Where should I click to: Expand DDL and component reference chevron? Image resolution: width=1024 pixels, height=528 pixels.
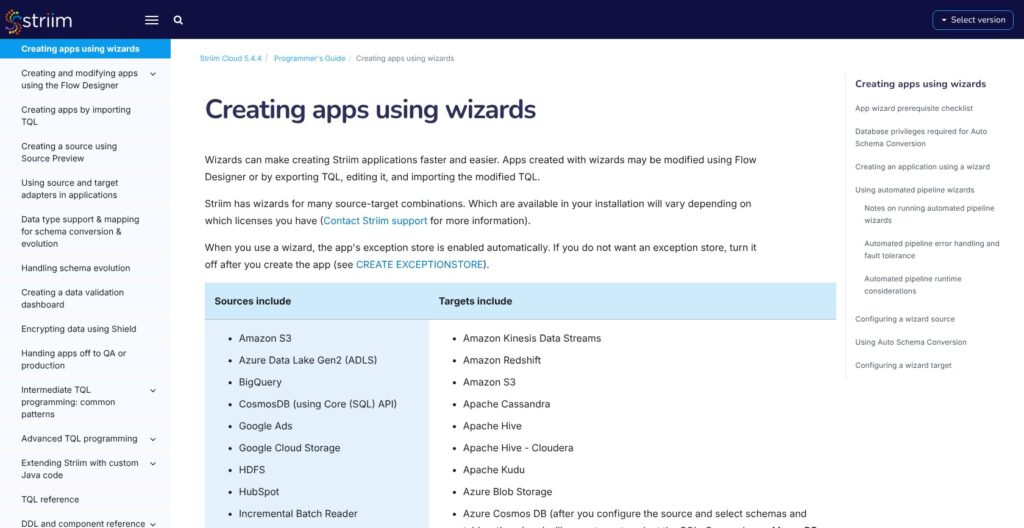pos(153,524)
